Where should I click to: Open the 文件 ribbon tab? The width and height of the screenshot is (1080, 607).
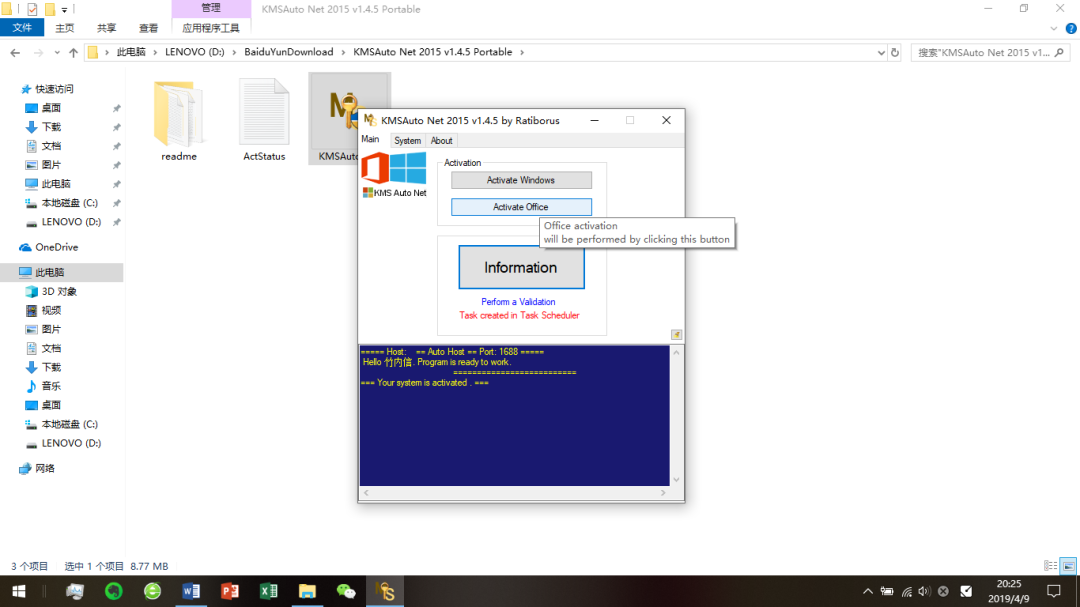coord(22,28)
